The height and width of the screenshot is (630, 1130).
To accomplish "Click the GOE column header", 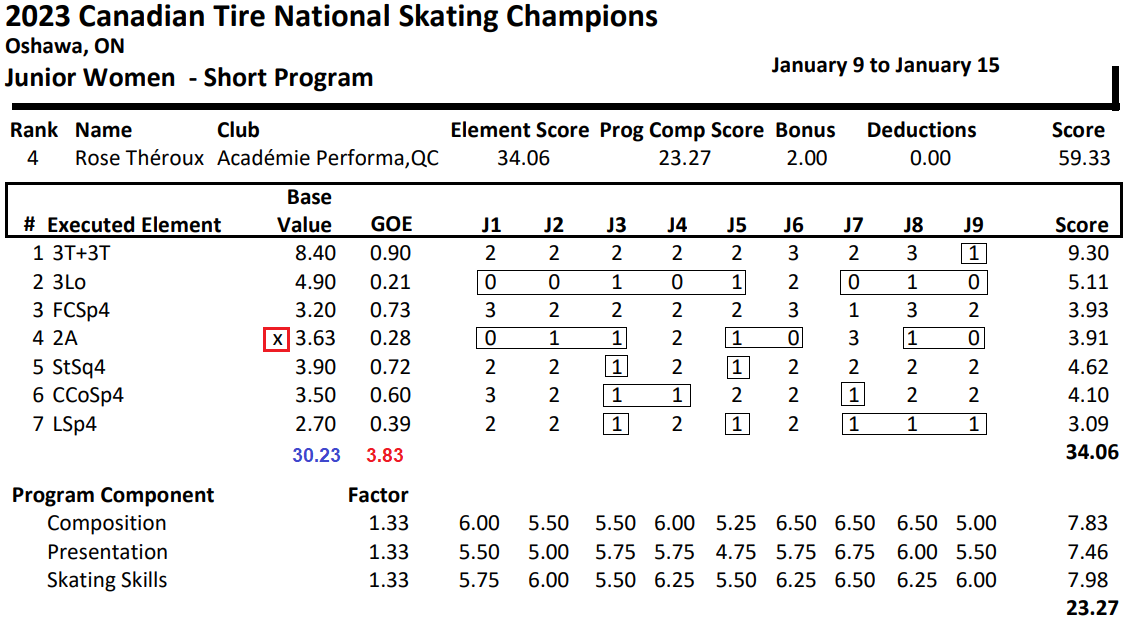I will pos(391,225).
